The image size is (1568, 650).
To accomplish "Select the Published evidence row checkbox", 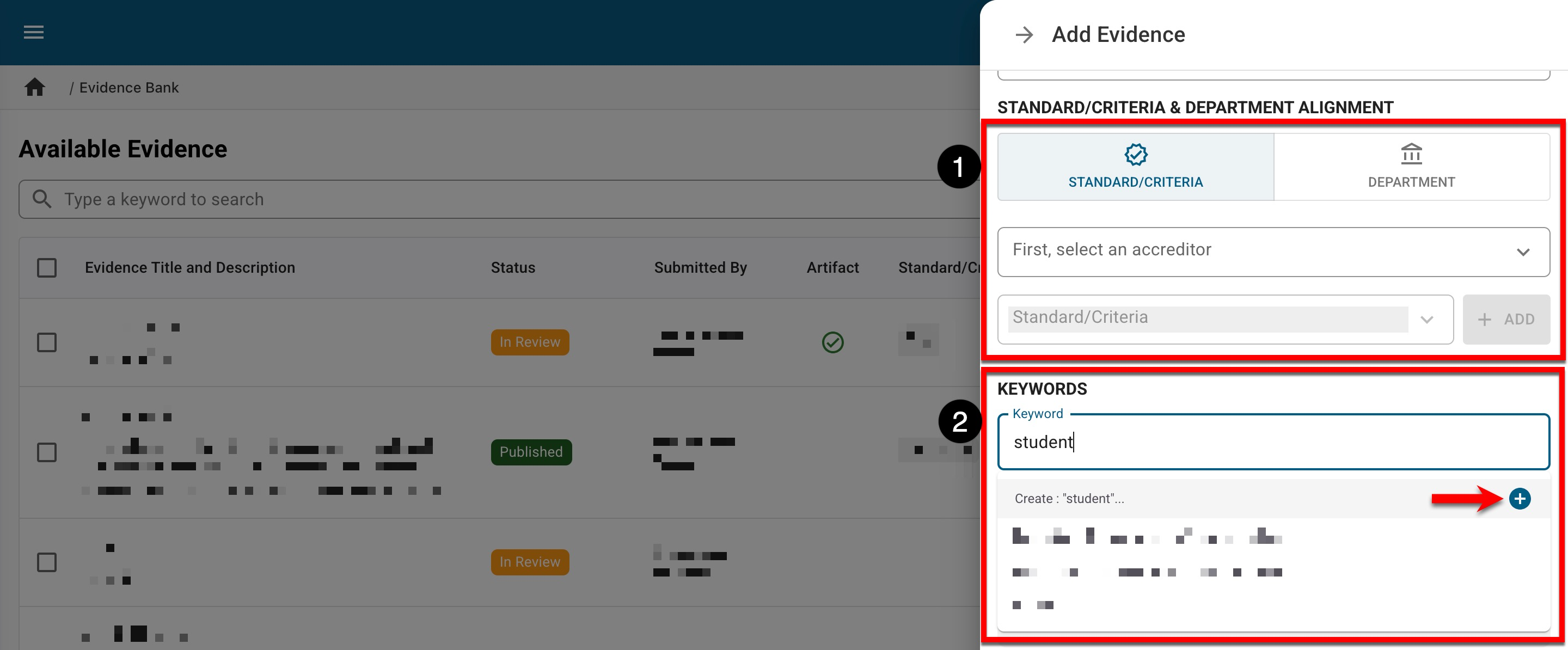I will coord(47,452).
